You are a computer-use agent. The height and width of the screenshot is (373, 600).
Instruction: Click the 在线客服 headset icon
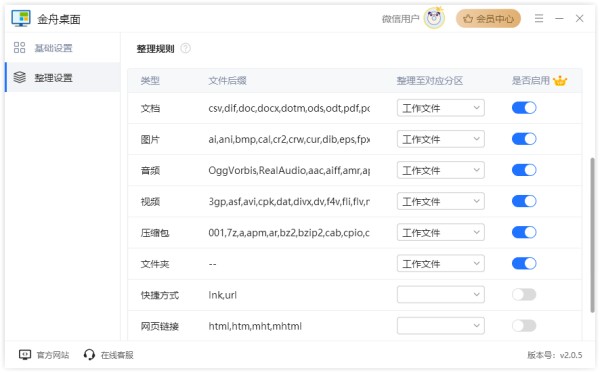point(89,355)
